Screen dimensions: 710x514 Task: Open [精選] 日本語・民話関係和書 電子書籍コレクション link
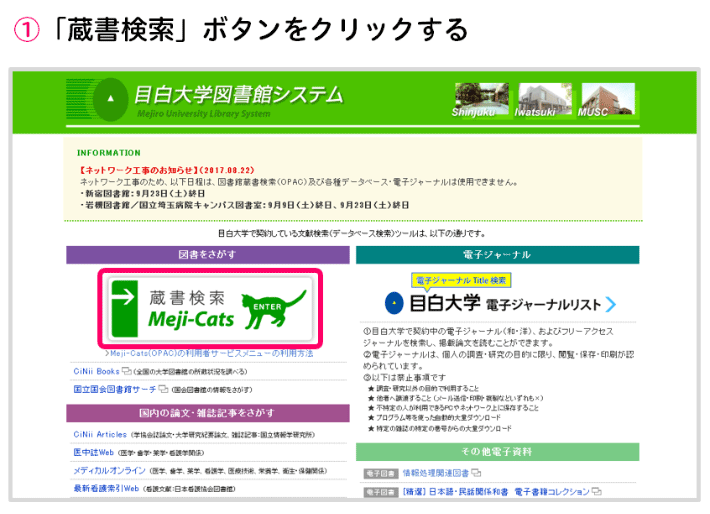496,492
